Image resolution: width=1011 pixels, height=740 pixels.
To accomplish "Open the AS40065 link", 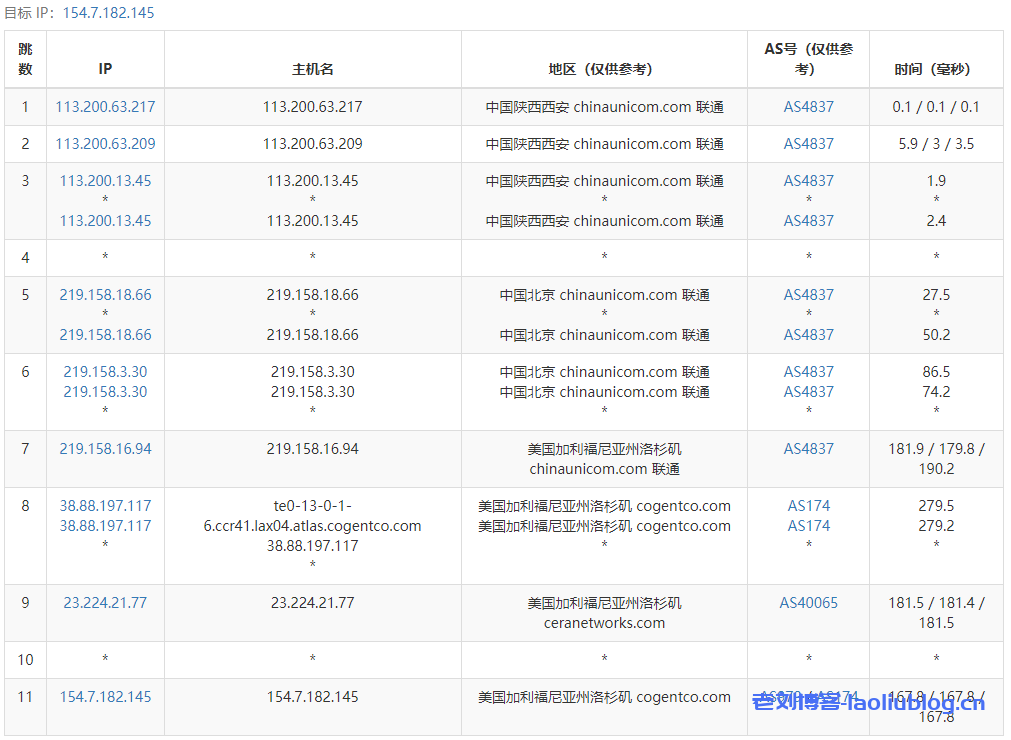I will 808,603.
